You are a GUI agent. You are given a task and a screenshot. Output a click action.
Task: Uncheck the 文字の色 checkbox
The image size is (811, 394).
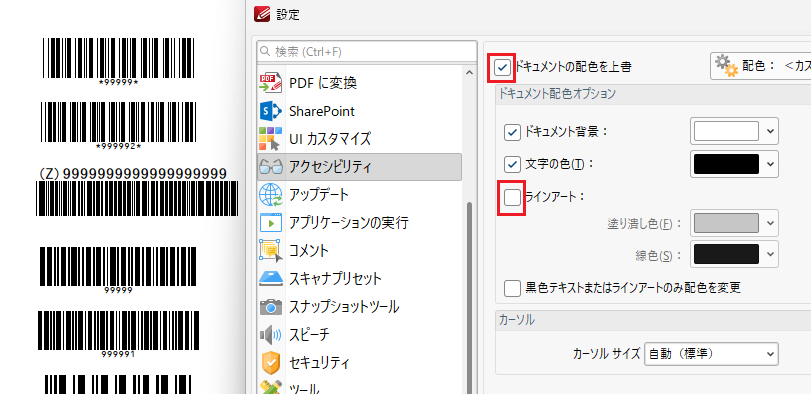pos(512,164)
